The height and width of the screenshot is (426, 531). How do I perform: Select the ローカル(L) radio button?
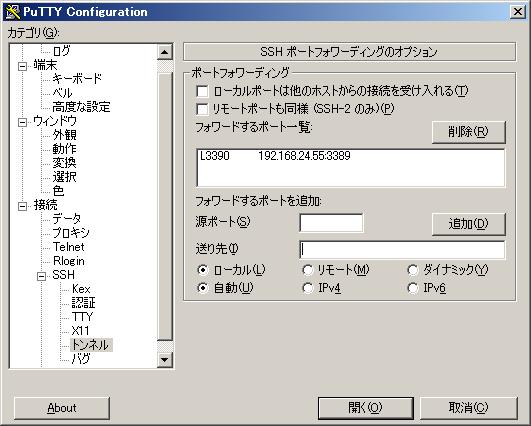pos(203,270)
